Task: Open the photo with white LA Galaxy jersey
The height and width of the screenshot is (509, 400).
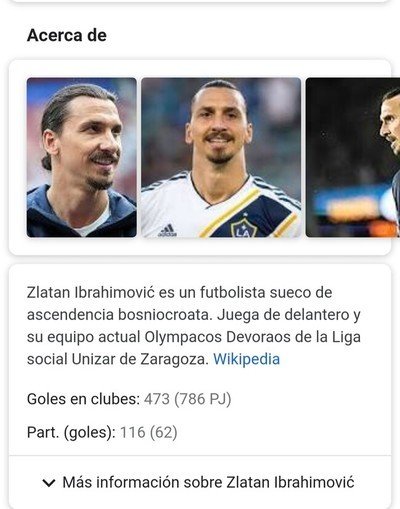Action: coord(221,157)
